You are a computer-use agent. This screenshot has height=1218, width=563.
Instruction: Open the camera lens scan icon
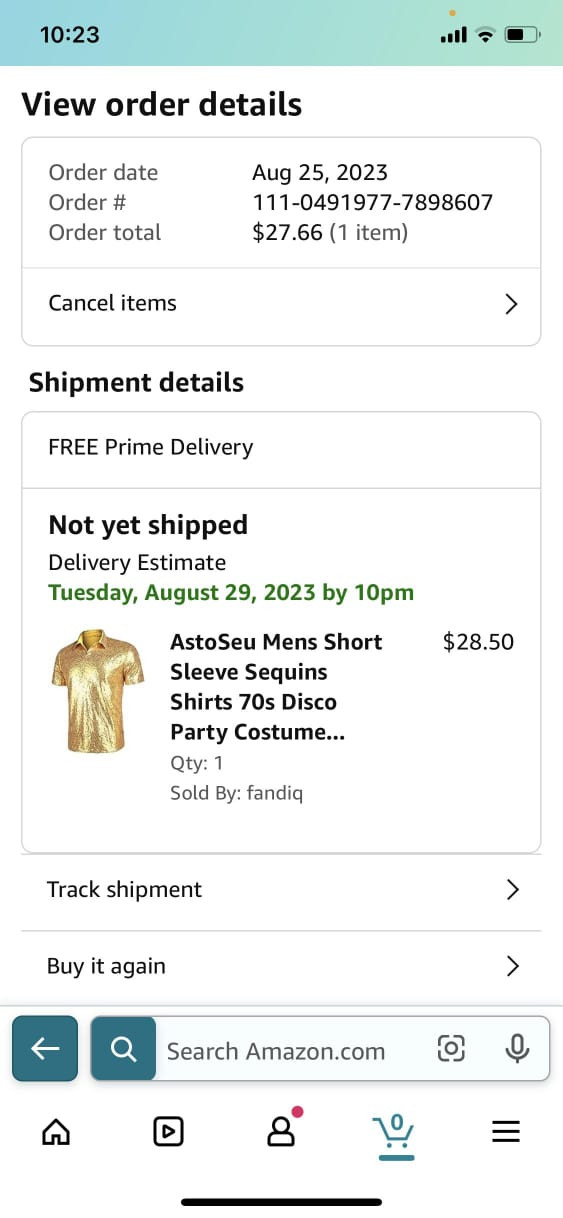click(x=452, y=1049)
